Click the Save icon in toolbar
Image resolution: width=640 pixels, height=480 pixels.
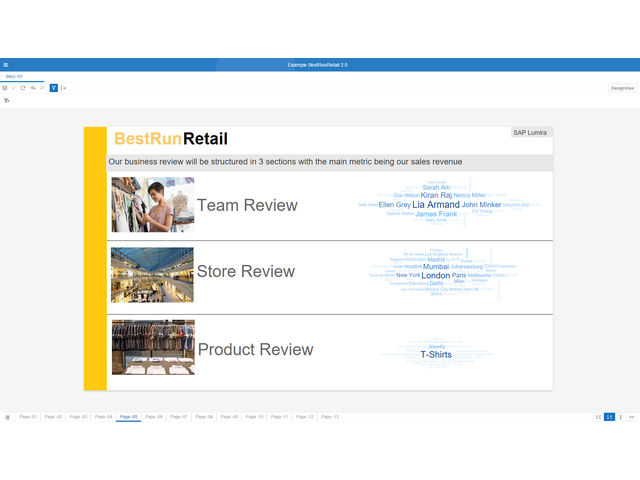[x=5, y=88]
